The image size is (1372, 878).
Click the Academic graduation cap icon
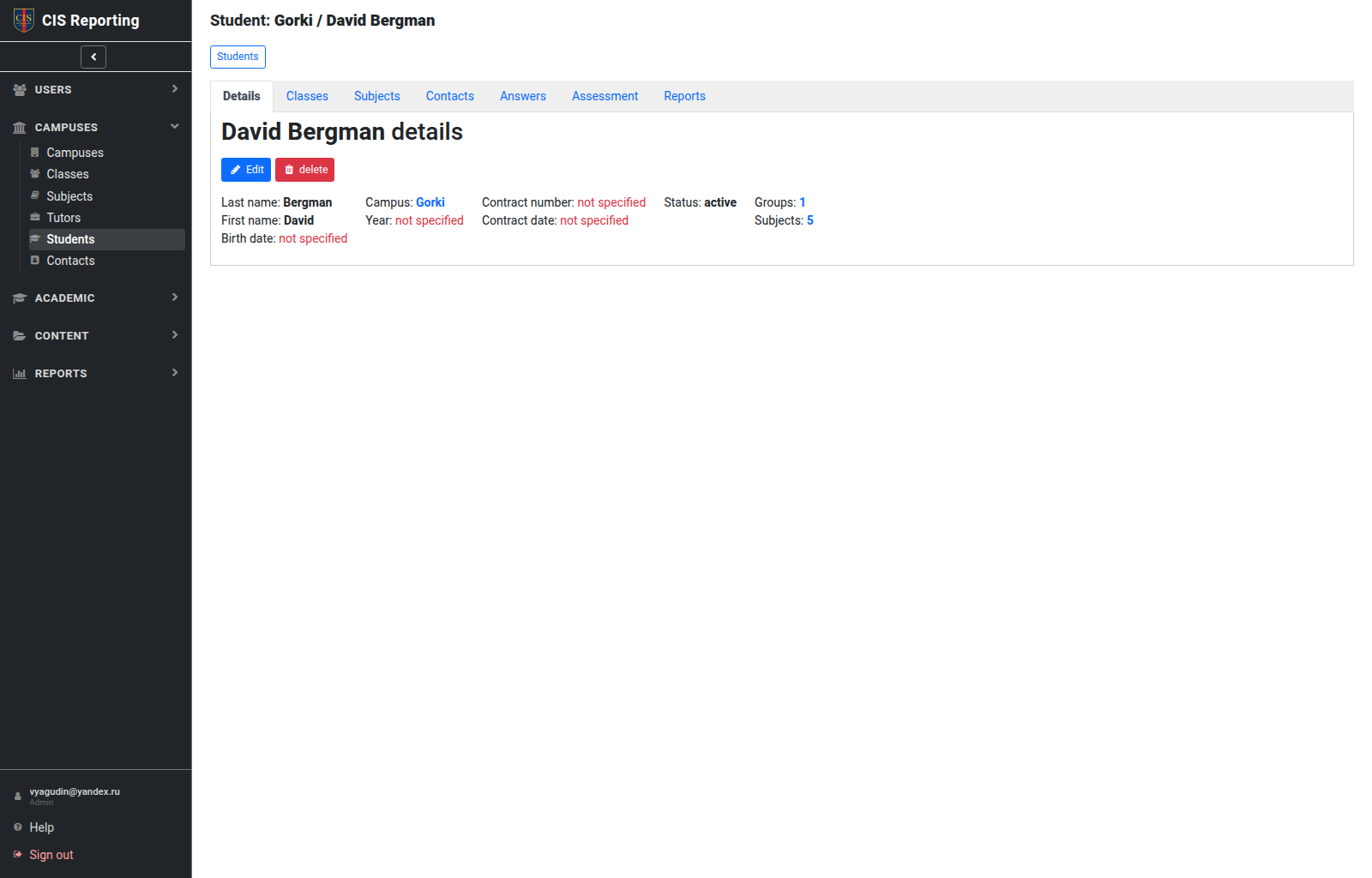[20, 298]
